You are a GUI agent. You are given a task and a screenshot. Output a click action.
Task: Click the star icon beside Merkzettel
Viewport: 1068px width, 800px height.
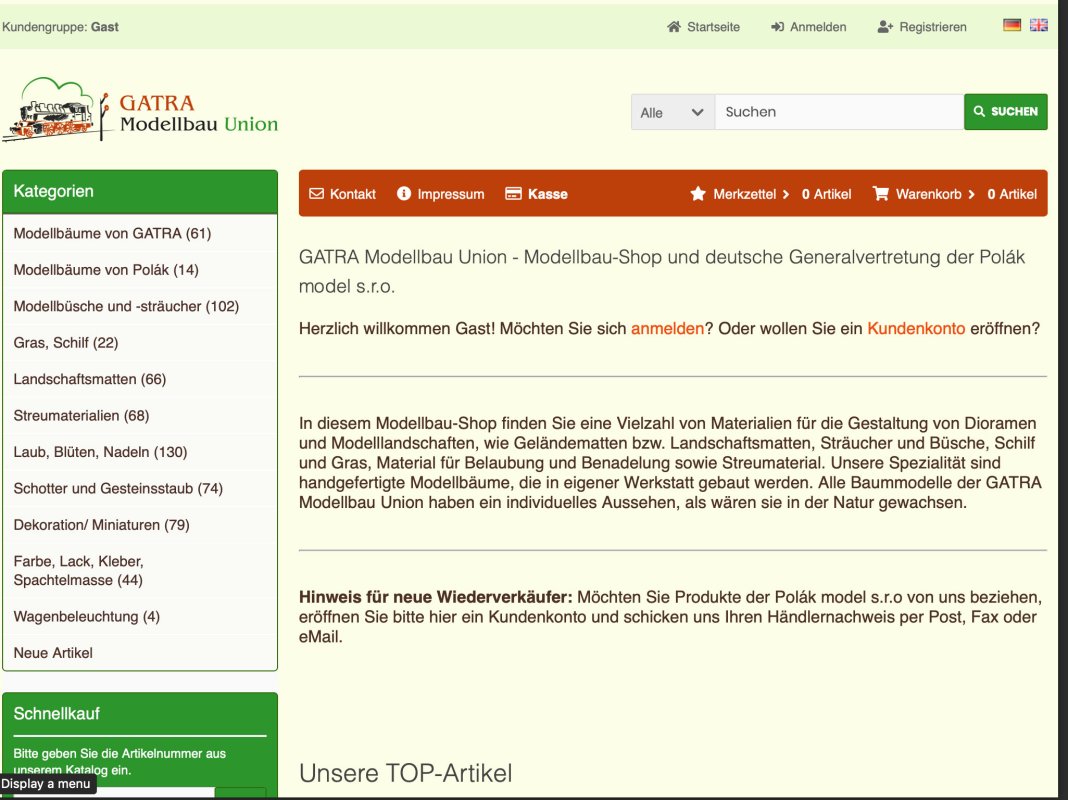pyautogui.click(x=698, y=194)
